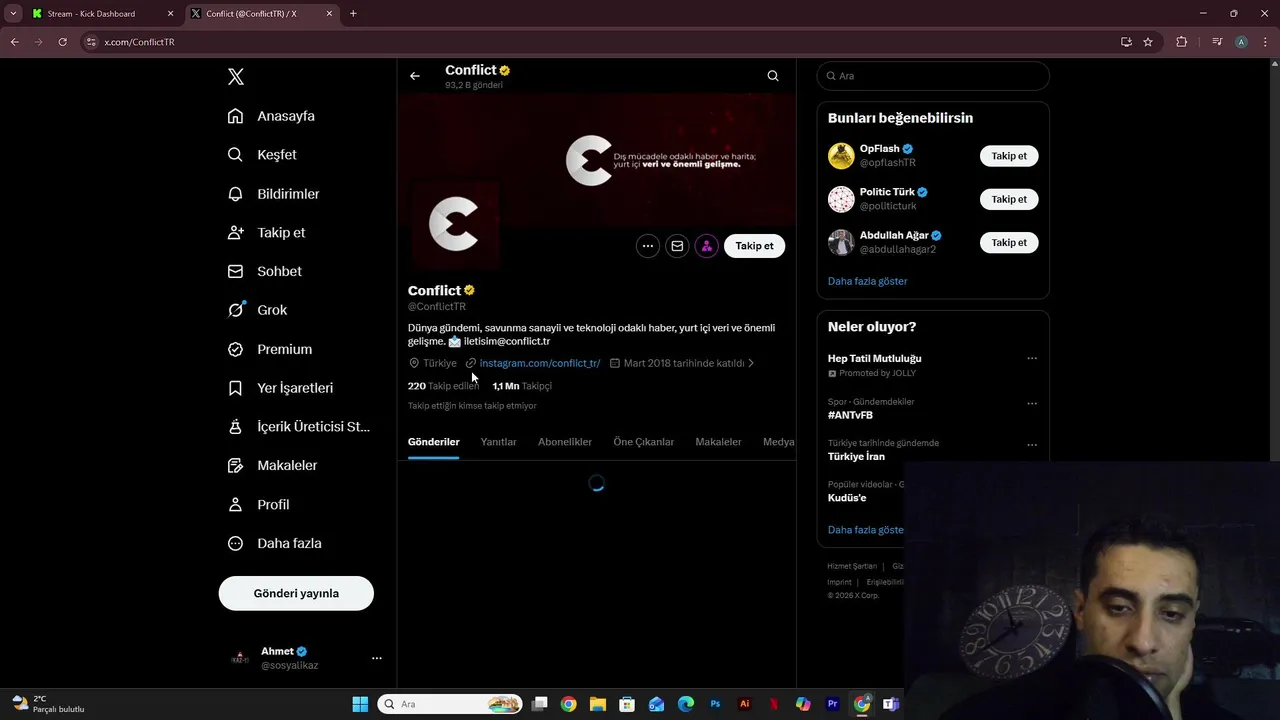The image size is (1280, 720).
Task: Open Politic Türk profile name
Action: 887,192
